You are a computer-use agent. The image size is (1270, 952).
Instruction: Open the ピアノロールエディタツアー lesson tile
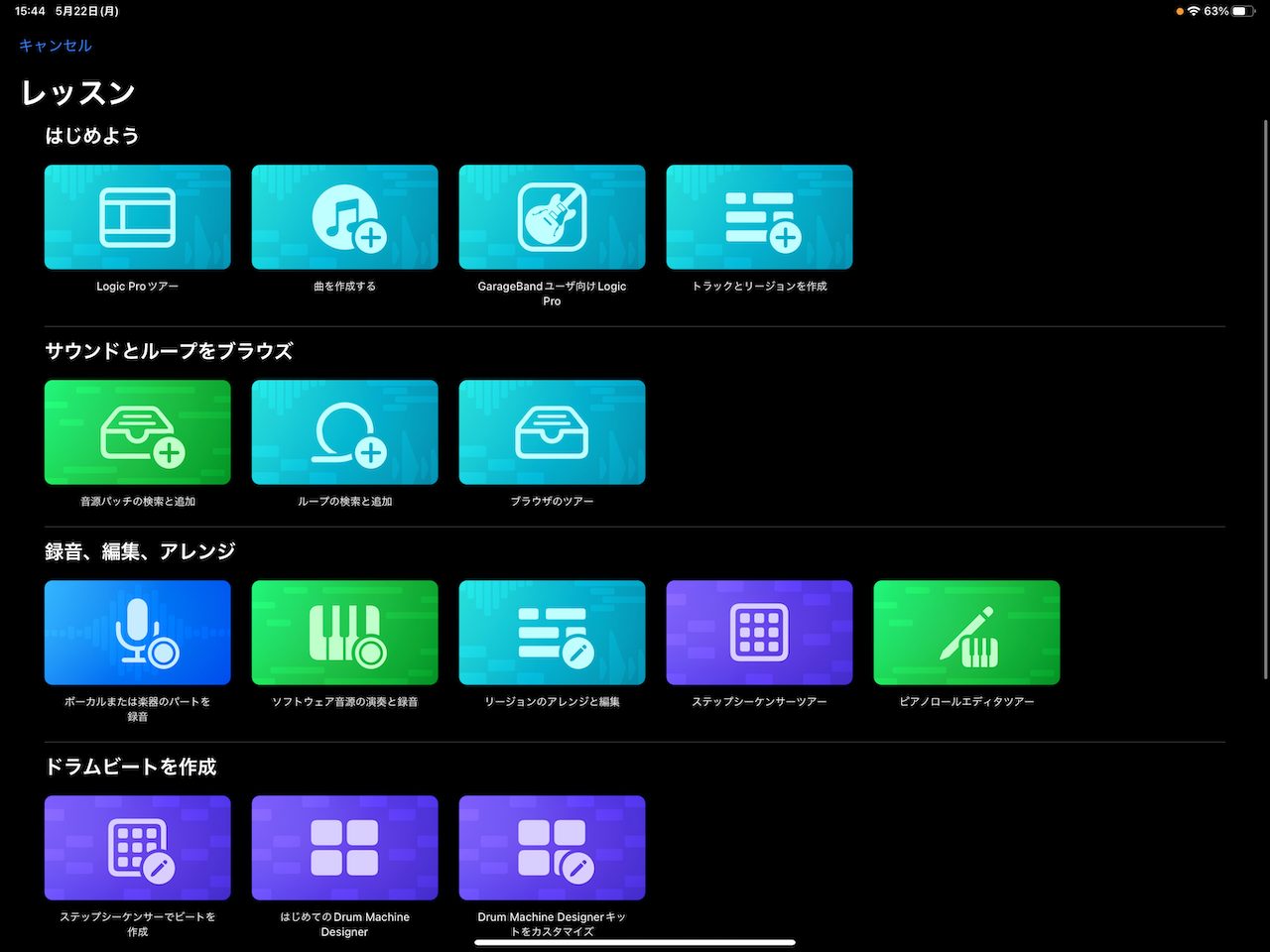point(966,633)
